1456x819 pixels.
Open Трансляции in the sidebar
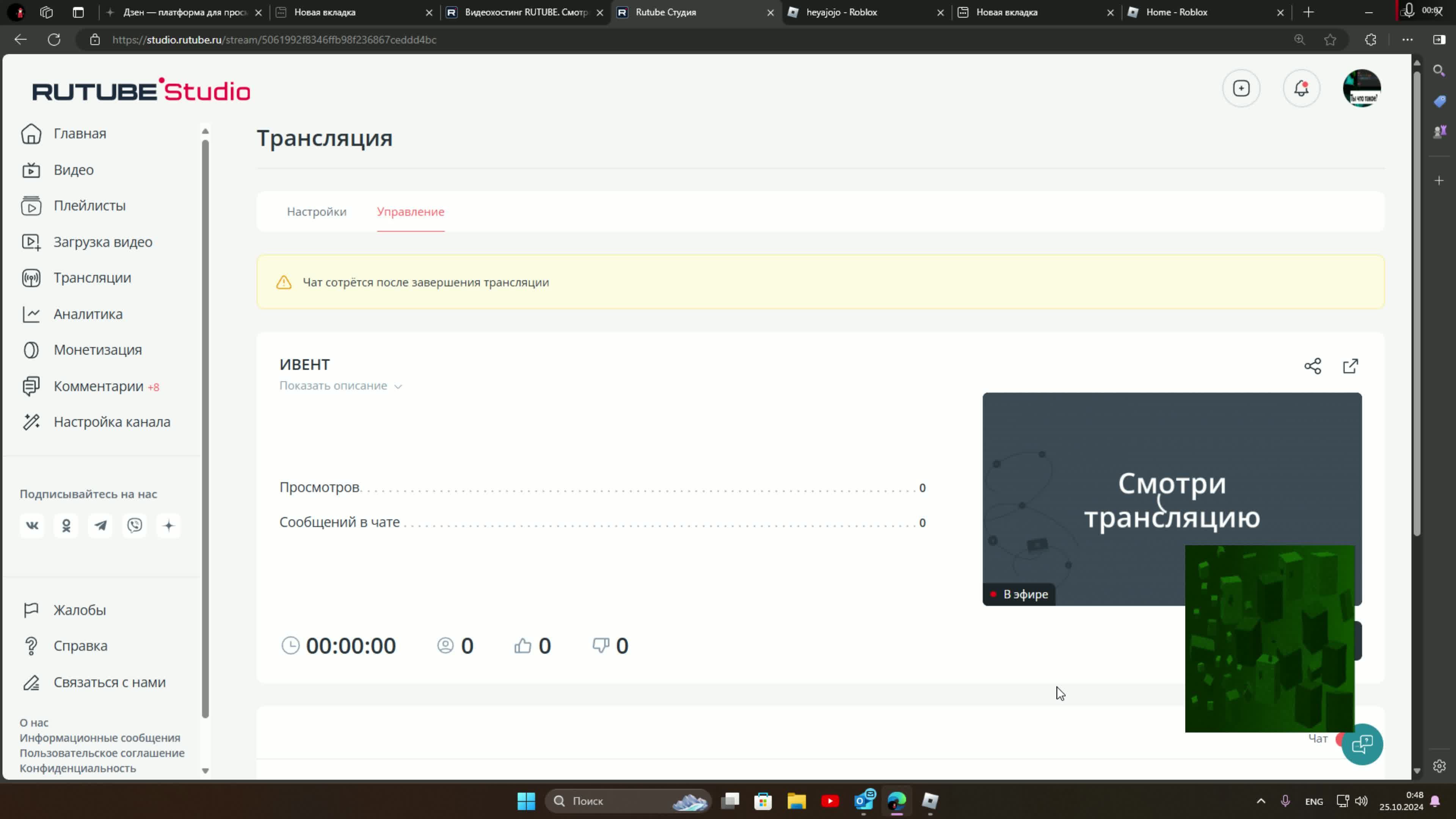tap(92, 278)
